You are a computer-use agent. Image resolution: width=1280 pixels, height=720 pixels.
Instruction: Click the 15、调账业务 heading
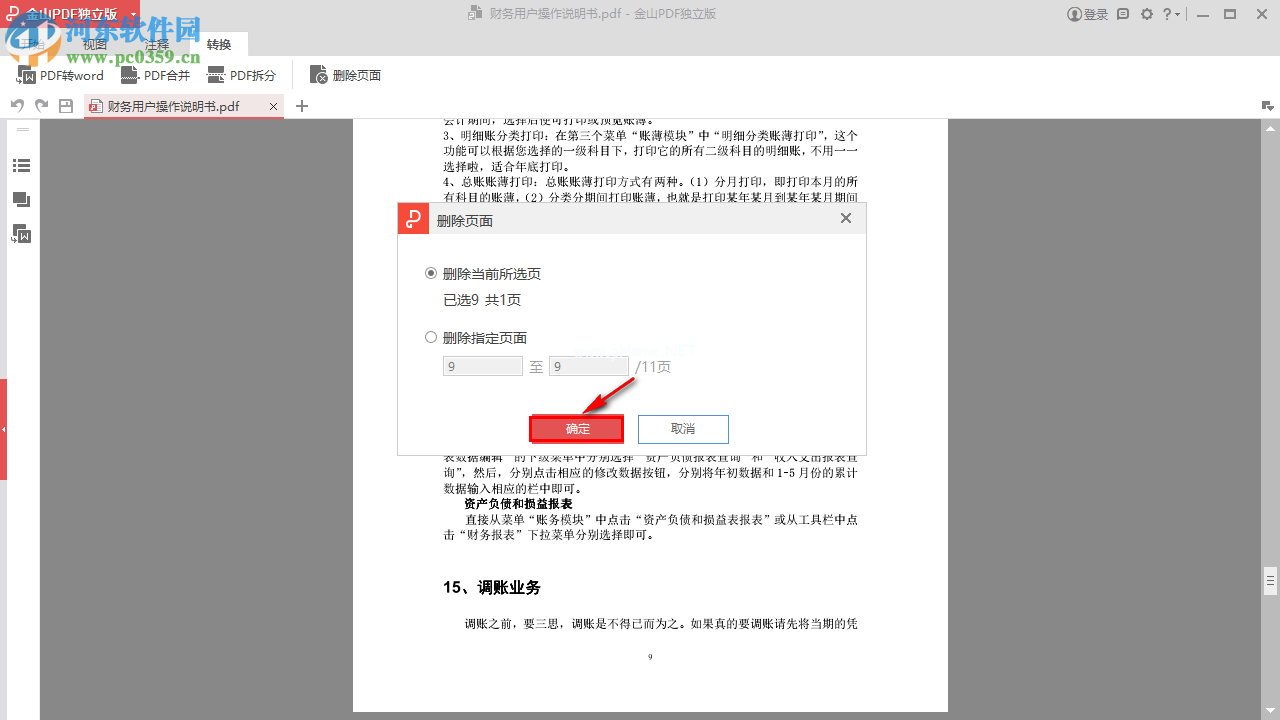click(492, 587)
